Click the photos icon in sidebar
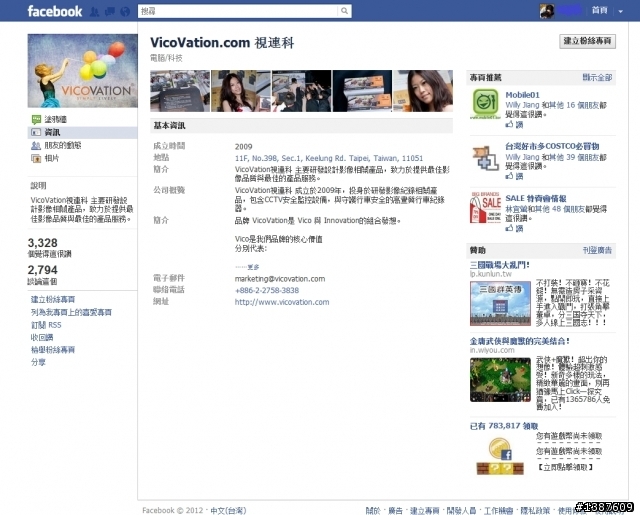The height and width of the screenshot is (515, 640). pyautogui.click(x=36, y=158)
